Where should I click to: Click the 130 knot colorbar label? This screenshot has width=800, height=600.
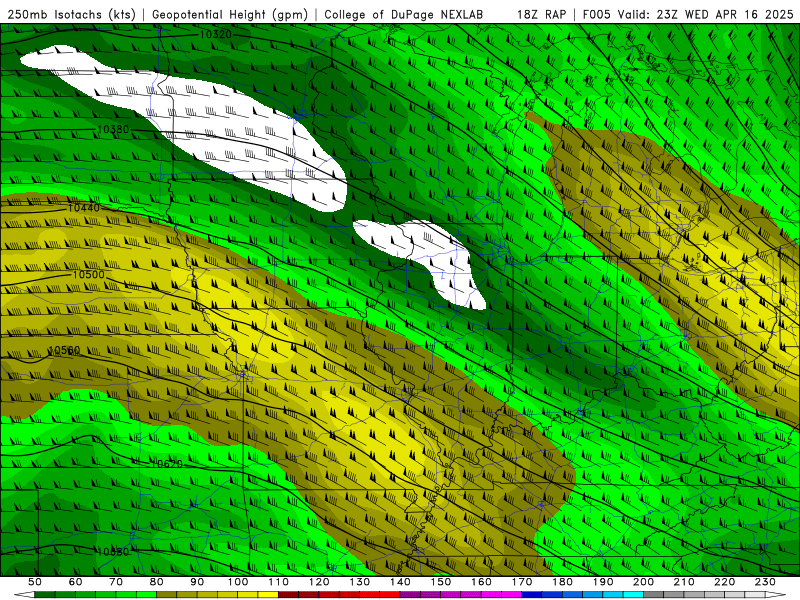[360, 582]
